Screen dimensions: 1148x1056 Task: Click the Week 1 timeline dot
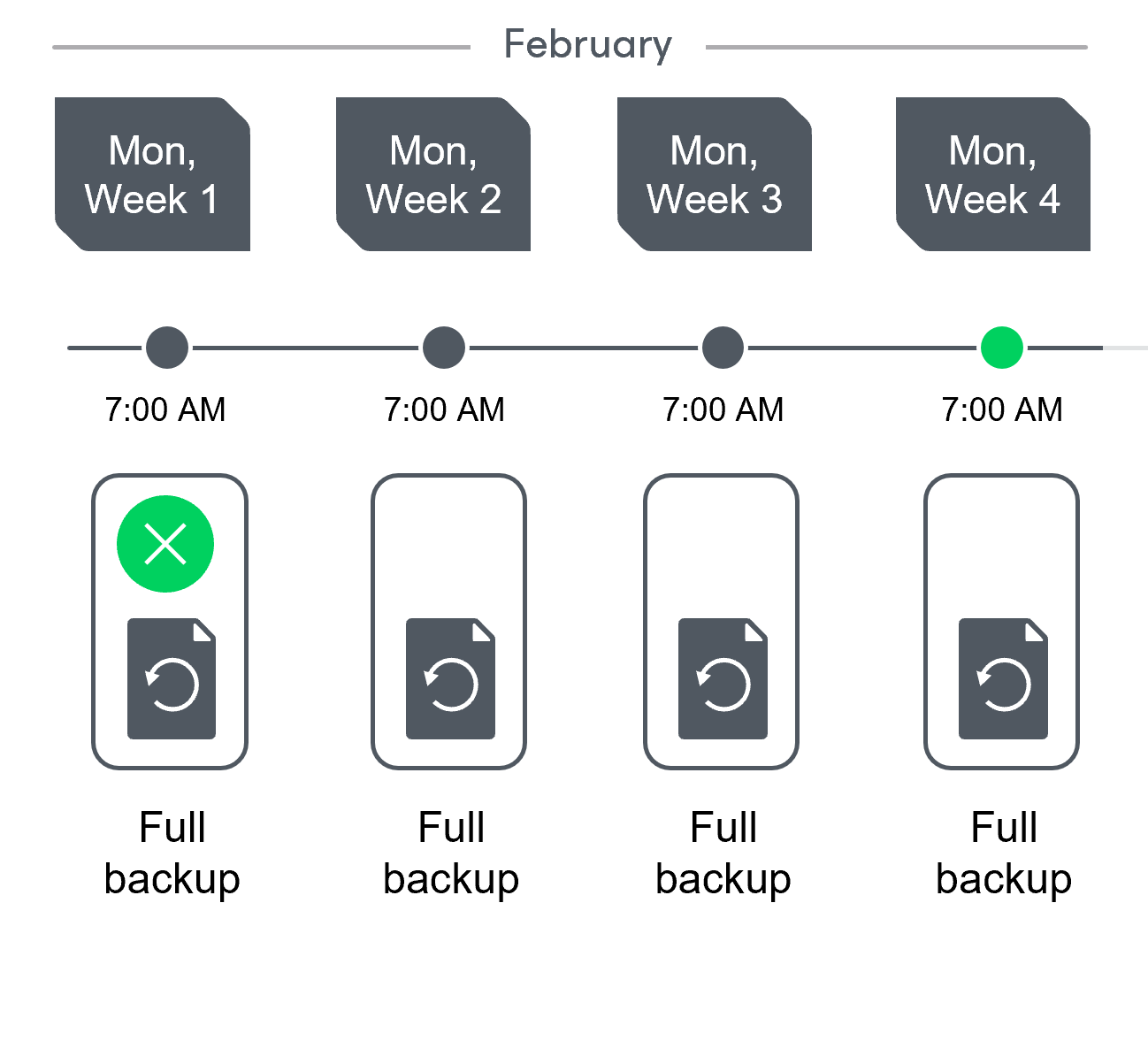pos(167,348)
